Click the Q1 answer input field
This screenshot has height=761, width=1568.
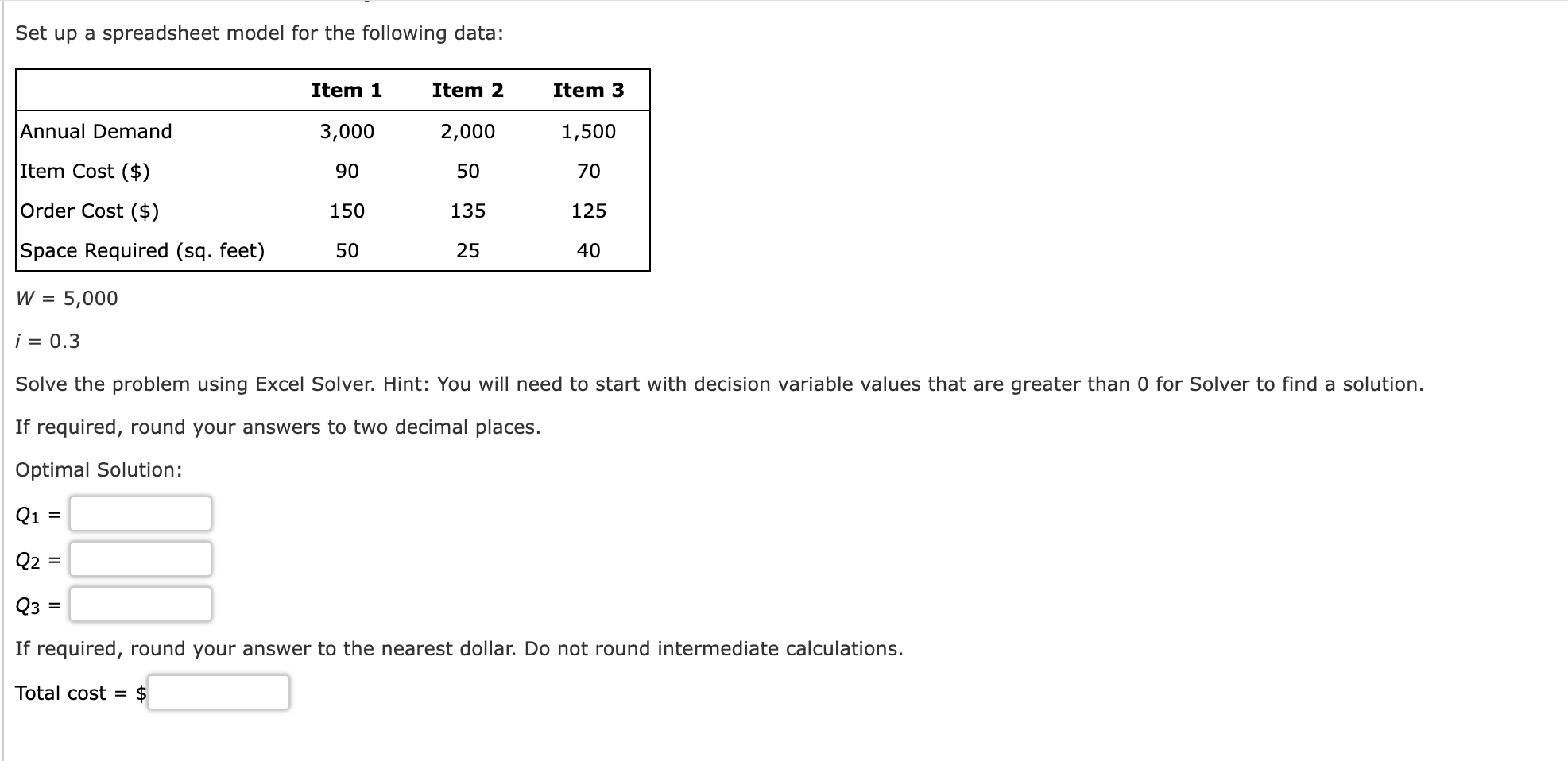139,515
